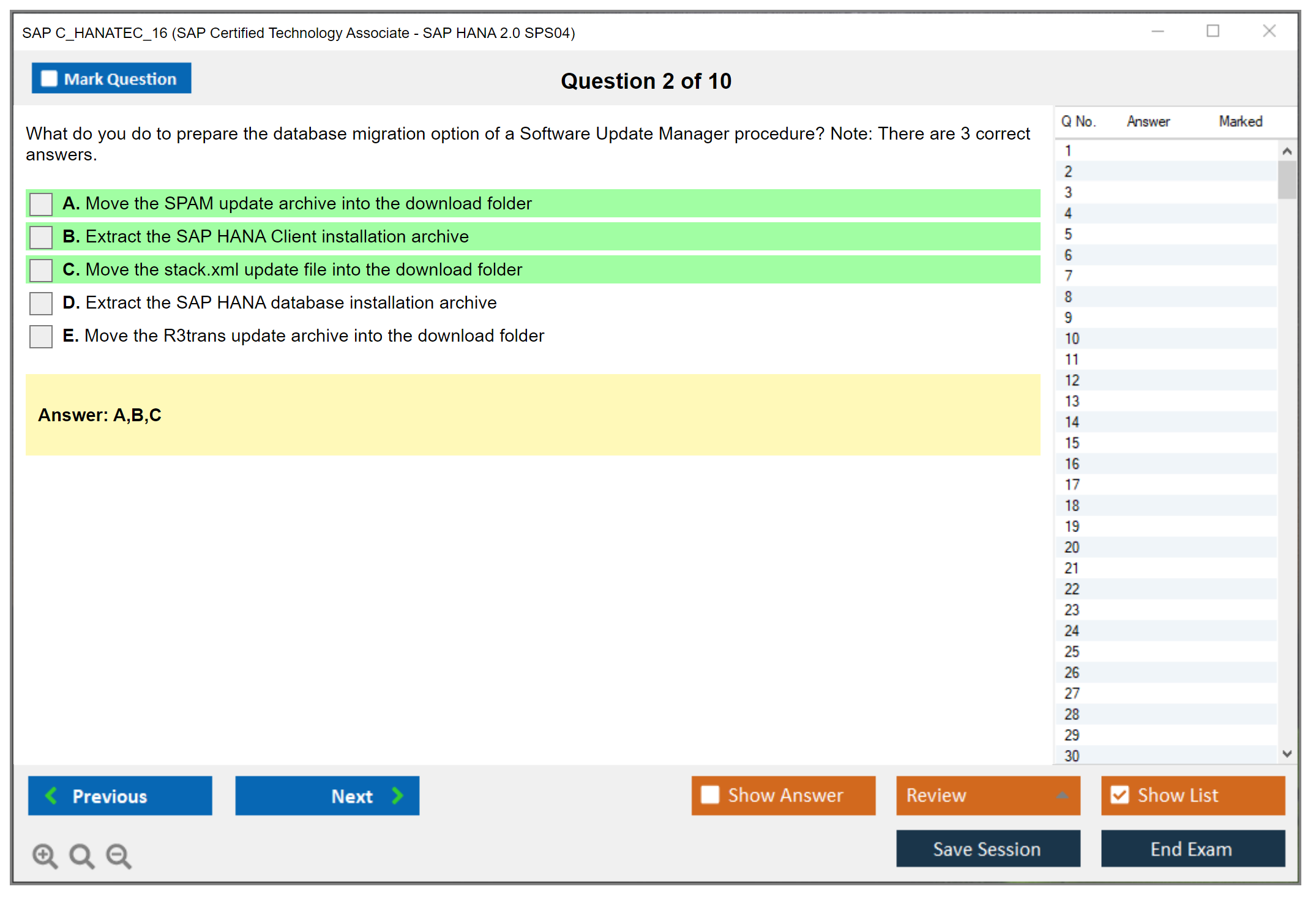The height and width of the screenshot is (900, 1316).
Task: Check answer E R3trans update archive
Action: tap(41, 336)
